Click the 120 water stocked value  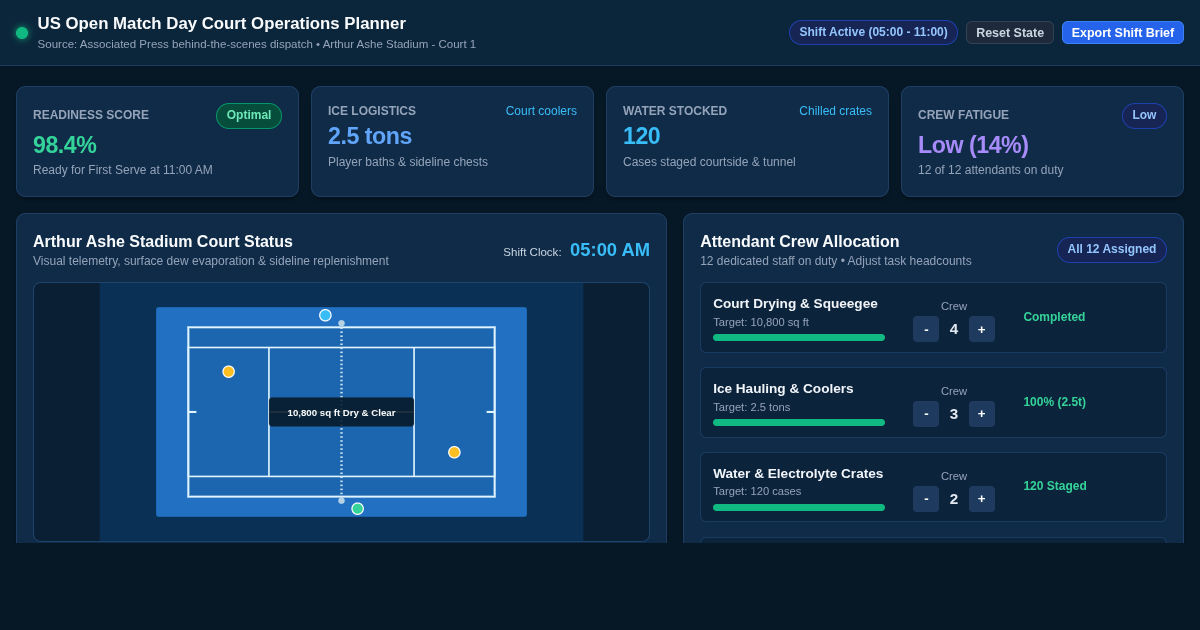641,136
